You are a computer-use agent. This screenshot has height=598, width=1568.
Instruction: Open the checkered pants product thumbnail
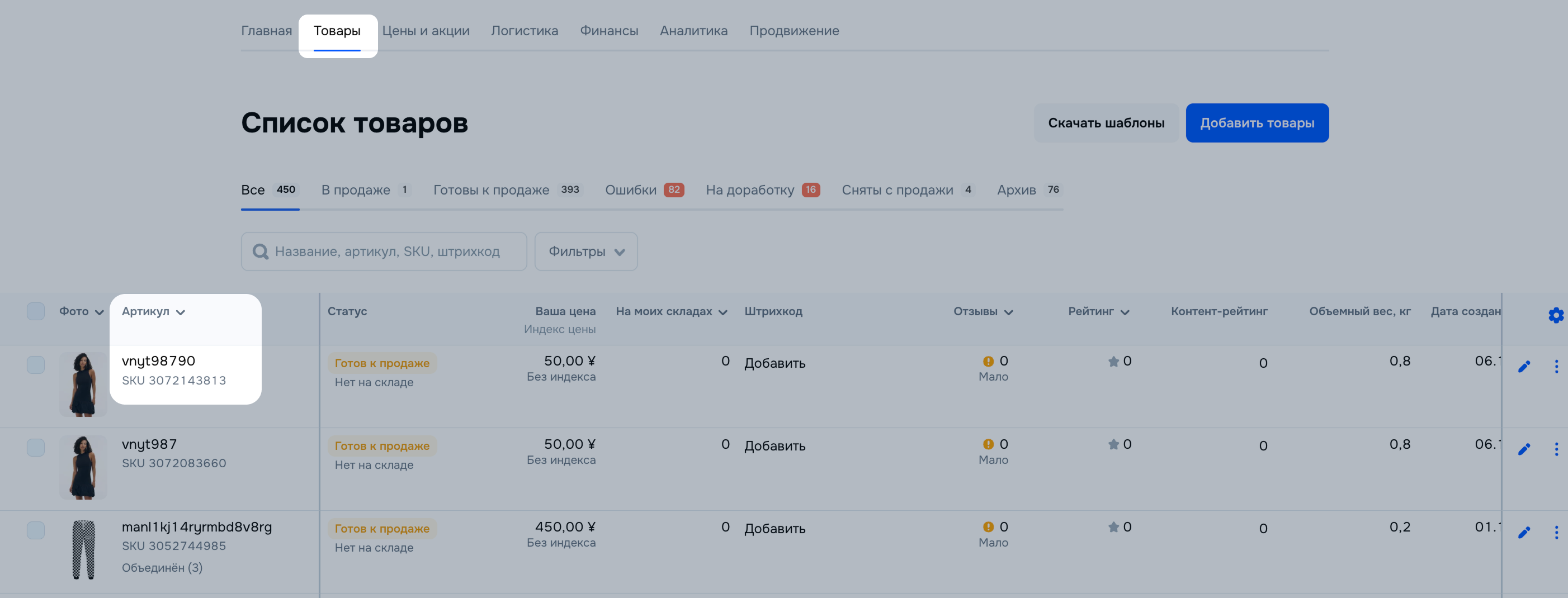tap(83, 550)
